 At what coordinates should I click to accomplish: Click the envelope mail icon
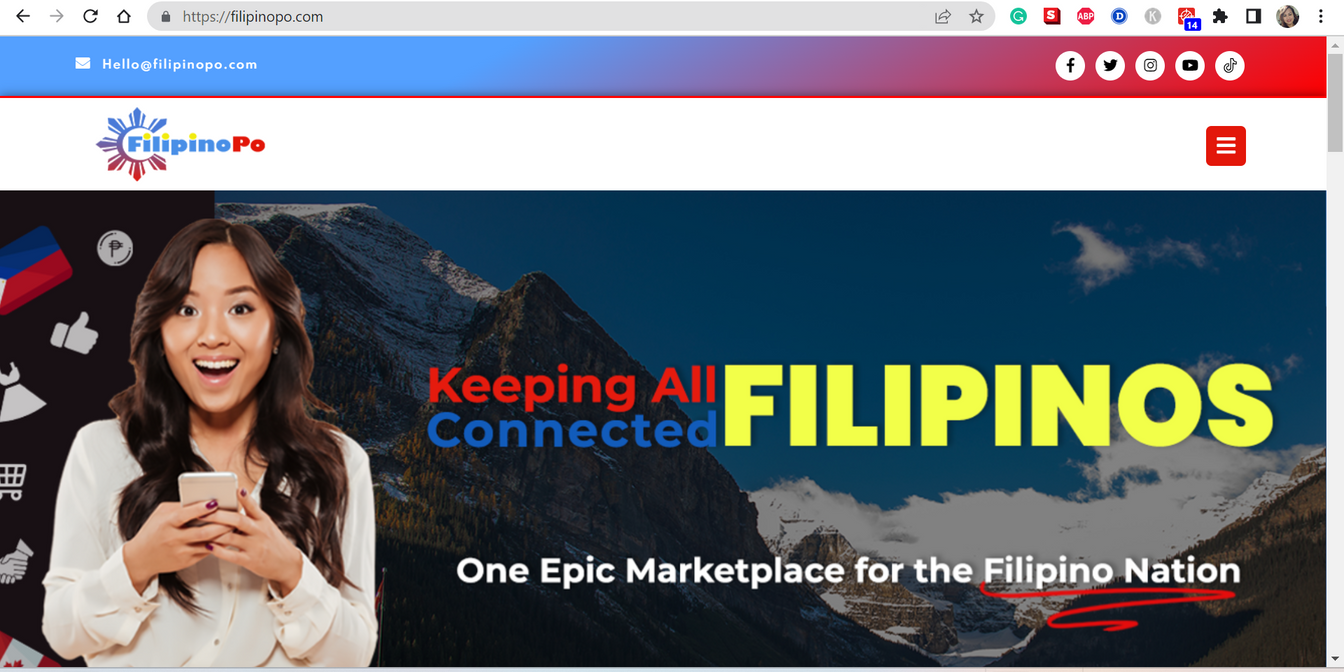83,63
